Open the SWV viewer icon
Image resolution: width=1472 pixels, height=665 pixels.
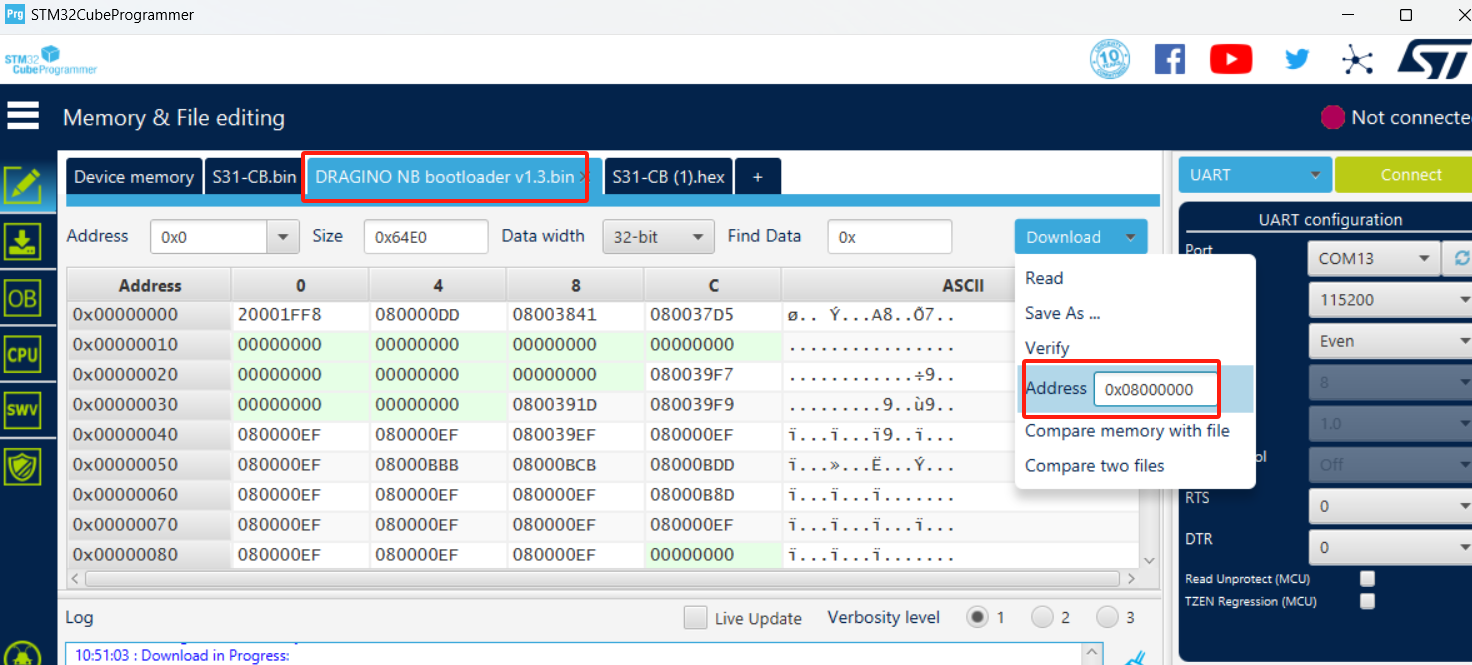click(23, 410)
